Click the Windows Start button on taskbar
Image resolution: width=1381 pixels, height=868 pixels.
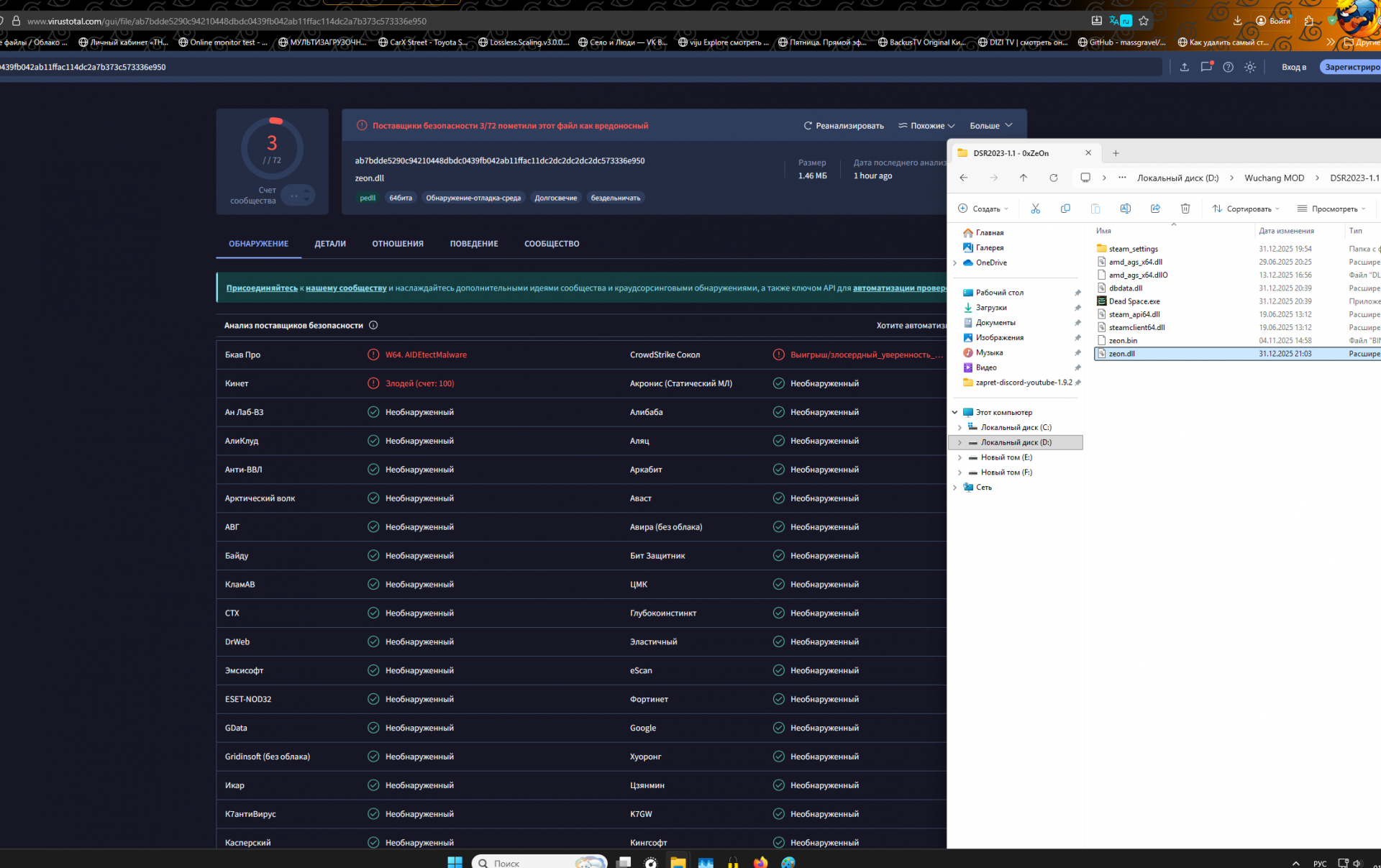[455, 862]
